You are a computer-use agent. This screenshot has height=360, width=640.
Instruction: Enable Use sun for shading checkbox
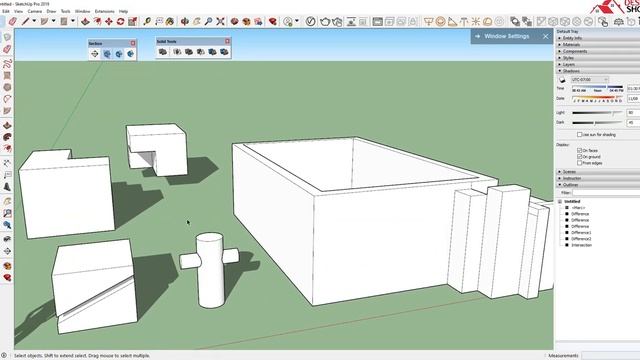coord(579,134)
